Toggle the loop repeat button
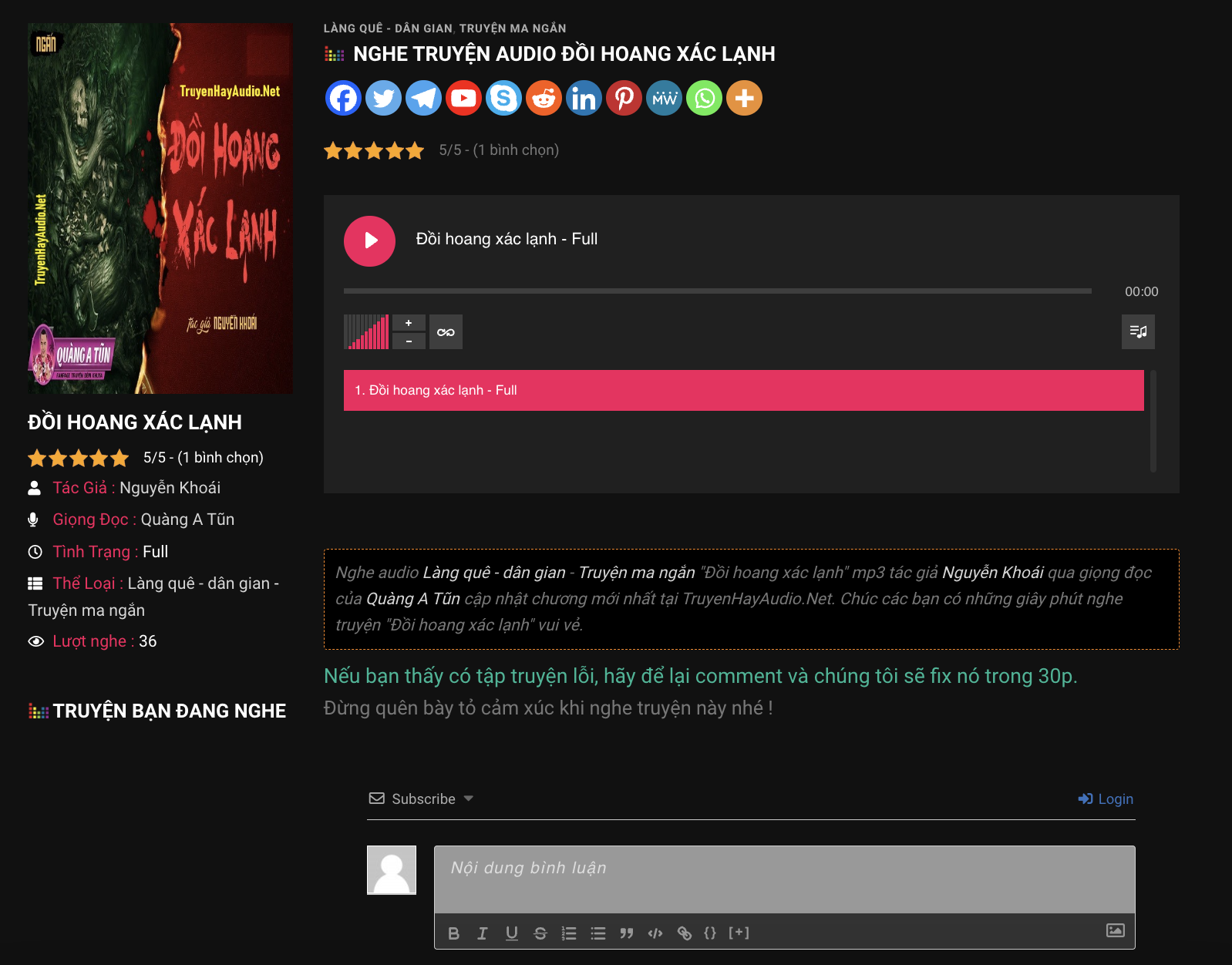1232x965 pixels. 446,332
